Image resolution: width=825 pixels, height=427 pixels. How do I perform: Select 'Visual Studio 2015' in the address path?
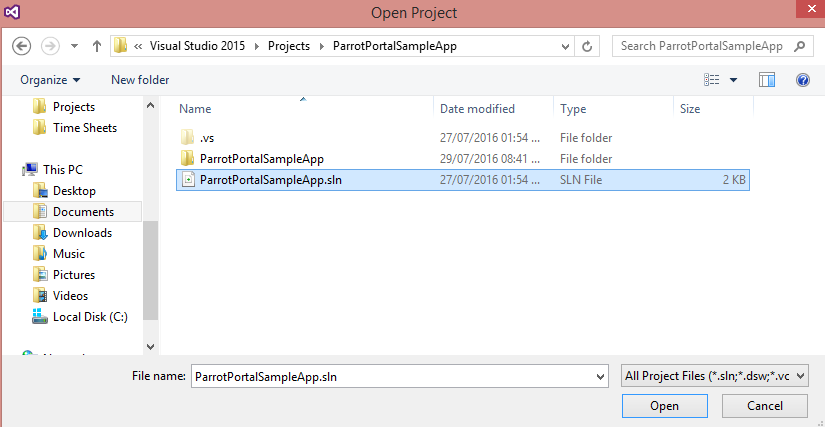(197, 46)
